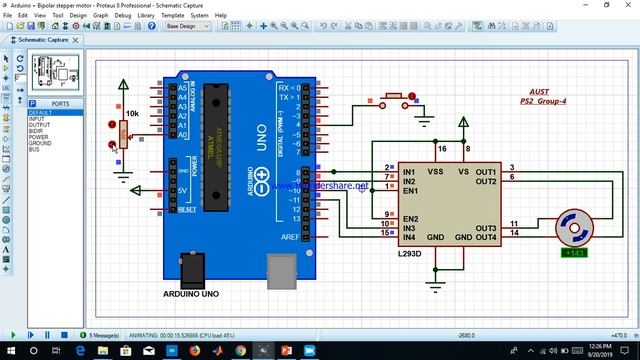Click the Search and Tag binoculars icon
Screen dimensions: 640x360
click(491, 26)
